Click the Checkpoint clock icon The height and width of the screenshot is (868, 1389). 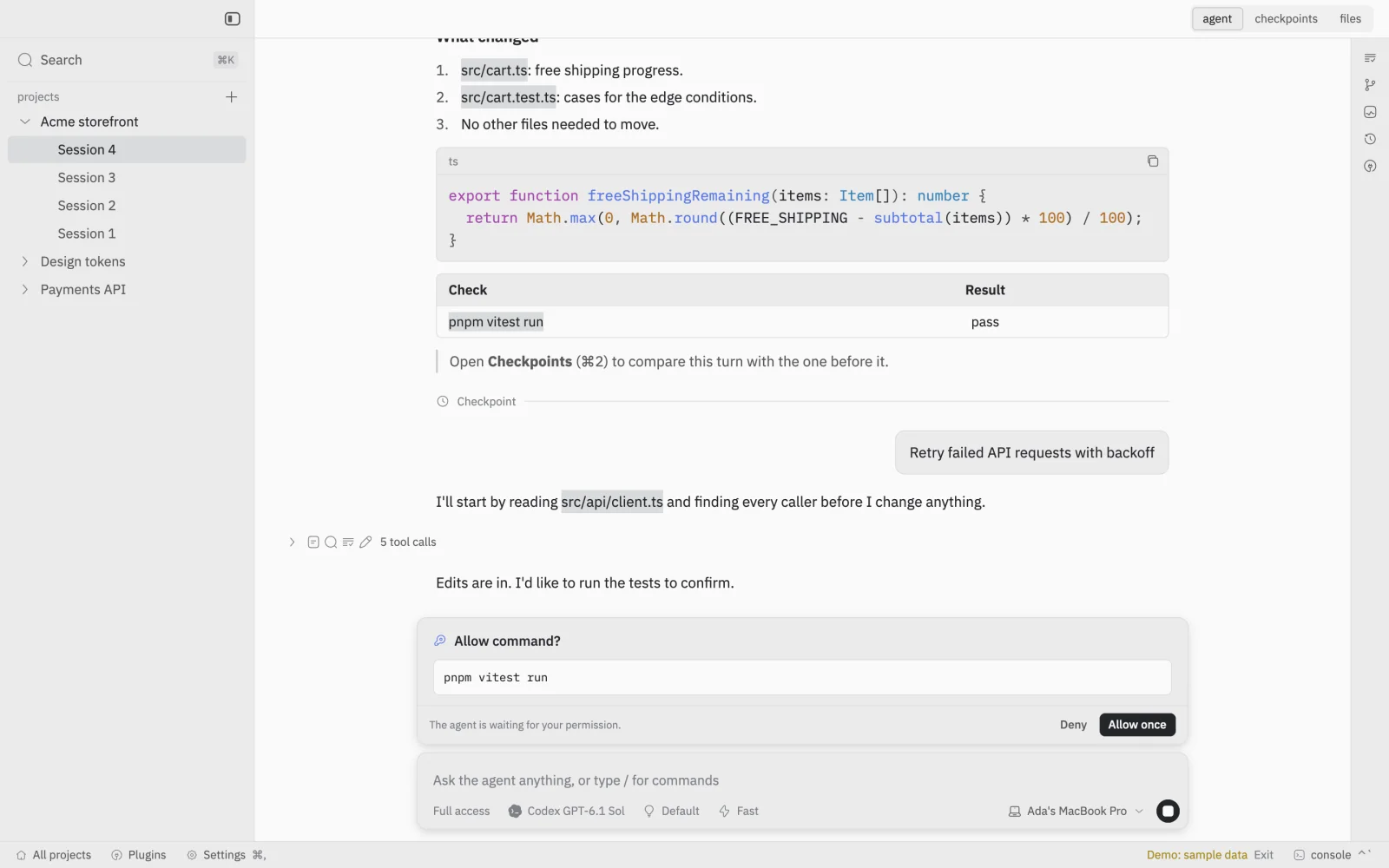[x=443, y=401]
